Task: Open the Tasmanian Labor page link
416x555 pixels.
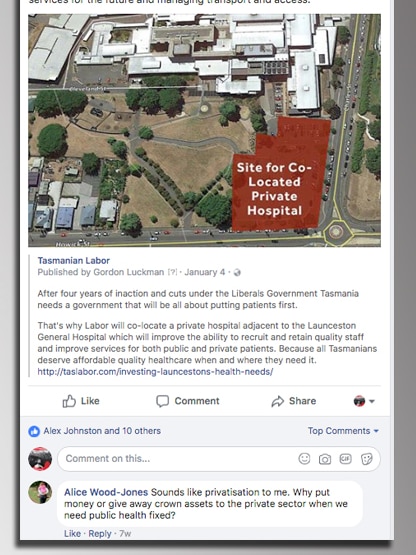Action: tap(74, 261)
